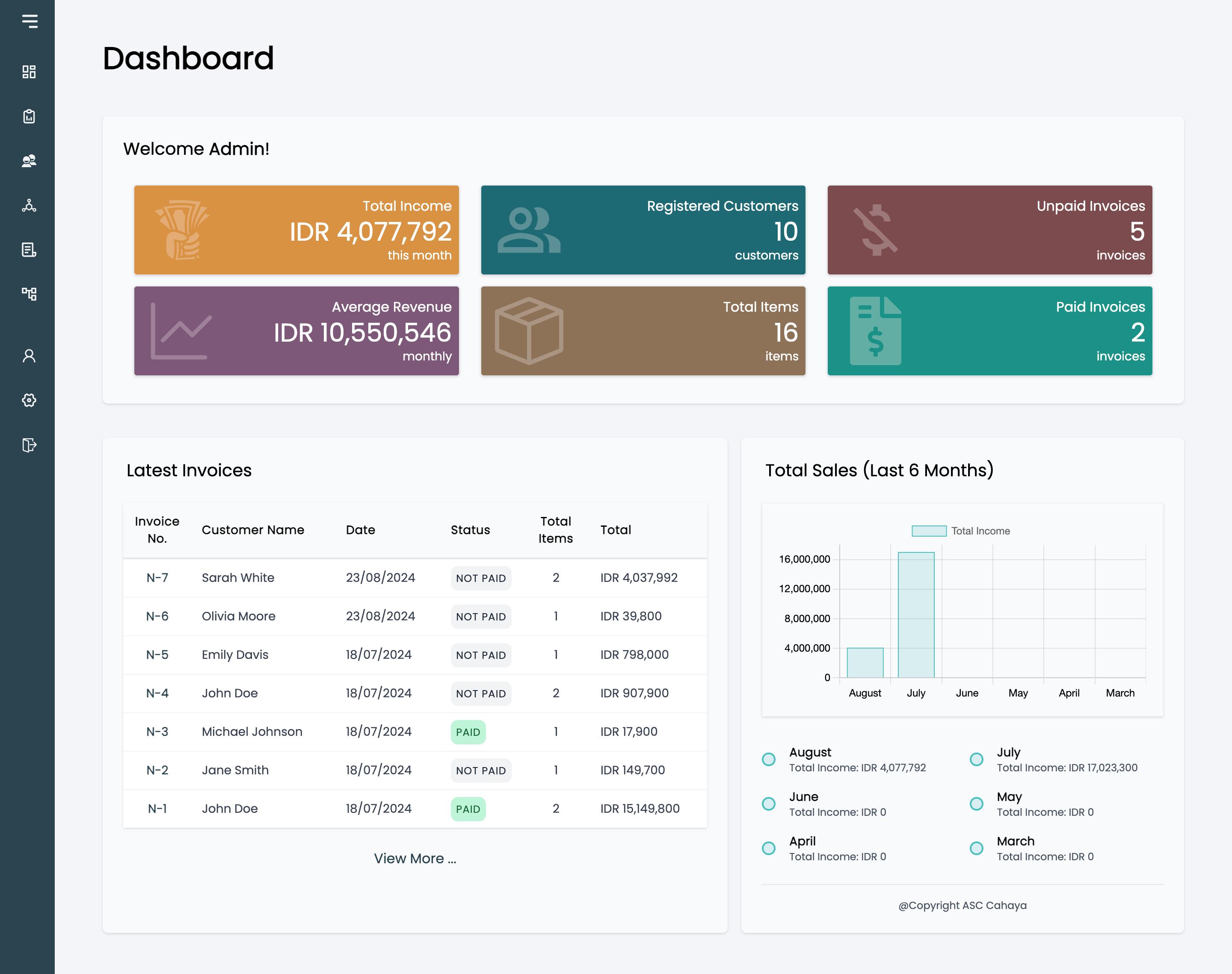This screenshot has height=974, width=1232.
Task: Click invoice number N-7
Action: 157,578
